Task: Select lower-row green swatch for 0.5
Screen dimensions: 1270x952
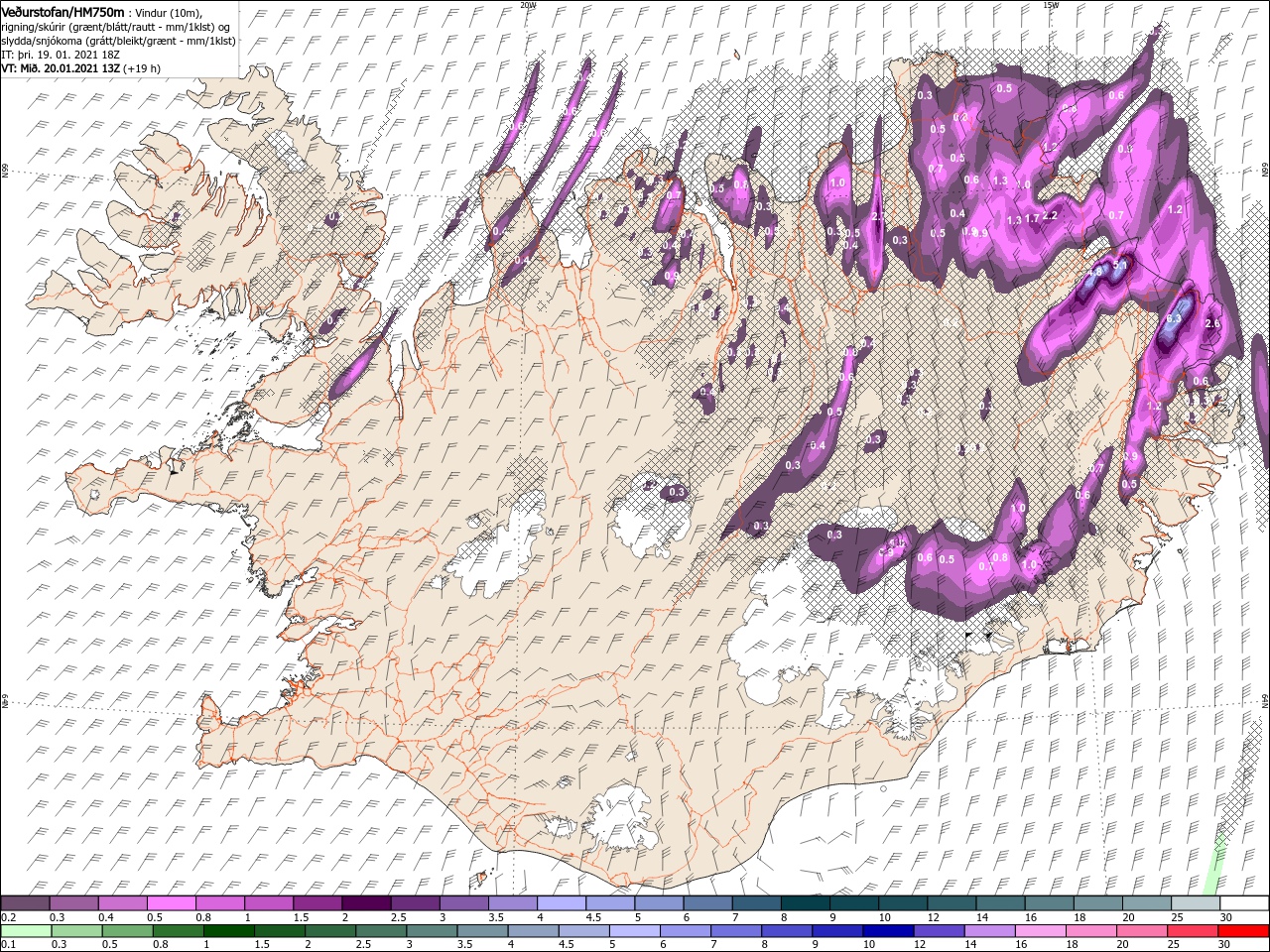Action: tap(127, 930)
